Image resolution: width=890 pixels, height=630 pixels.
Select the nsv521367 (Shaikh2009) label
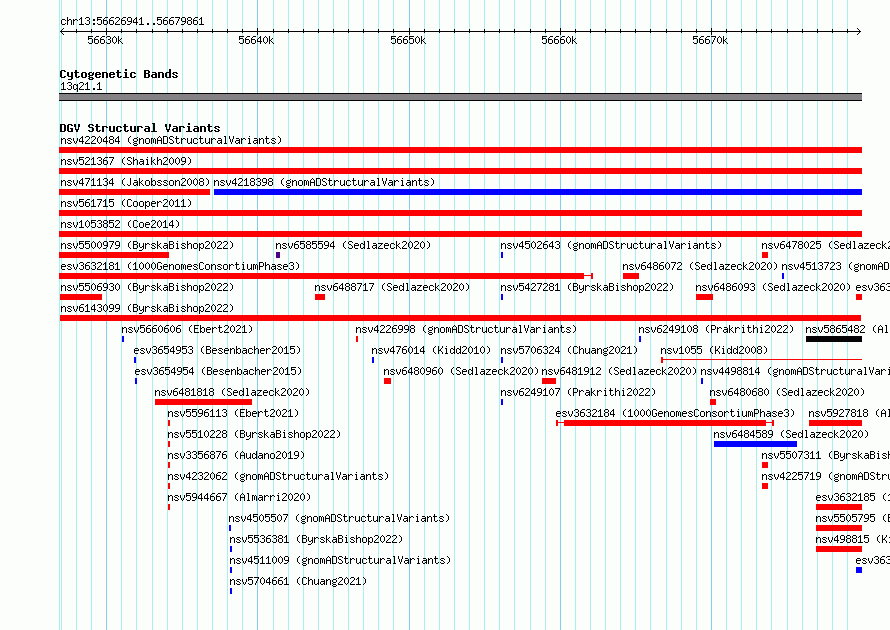(x=126, y=161)
